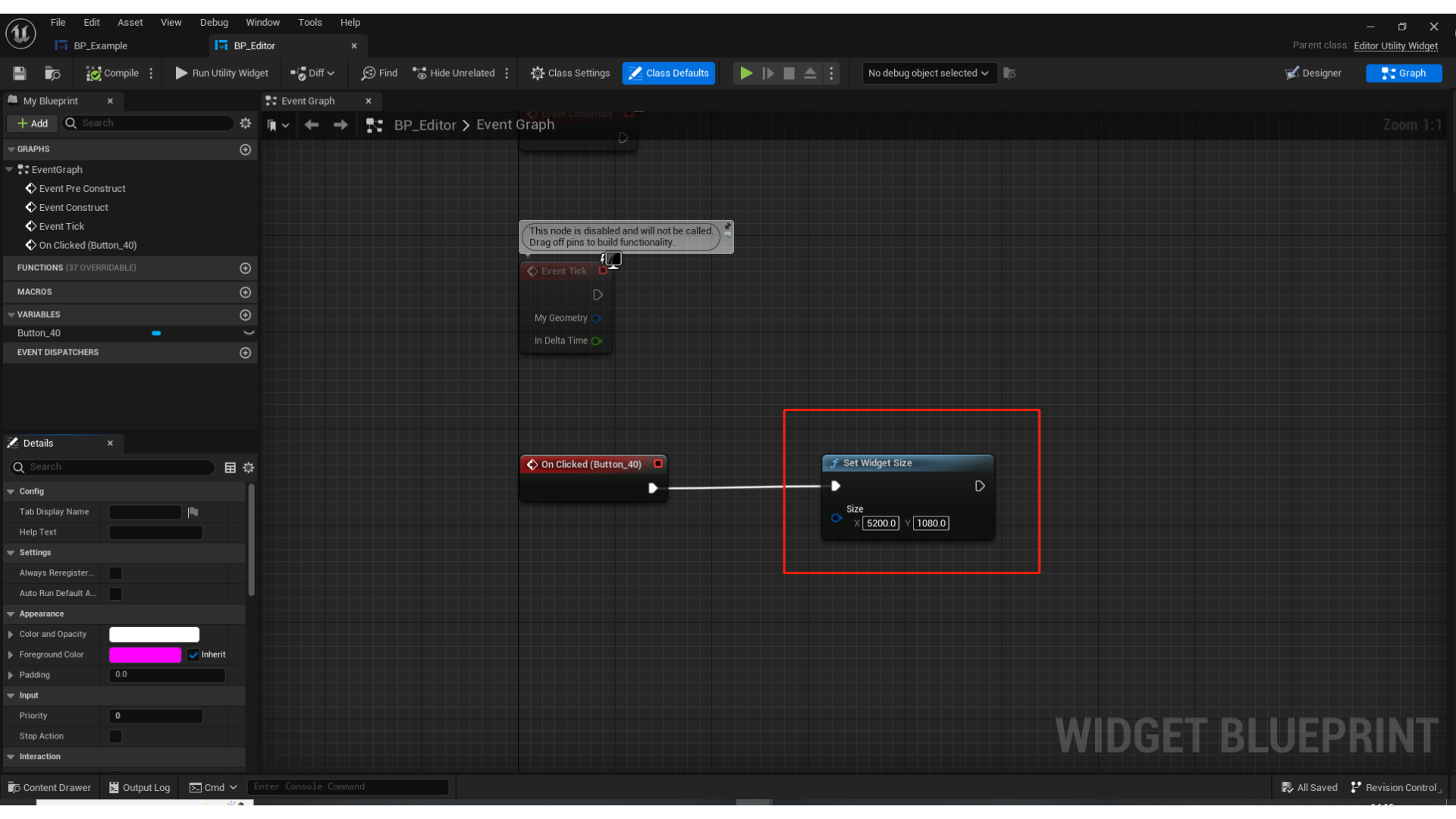Click Add button in My Blueprint
This screenshot has width=1456, height=819.
[32, 123]
